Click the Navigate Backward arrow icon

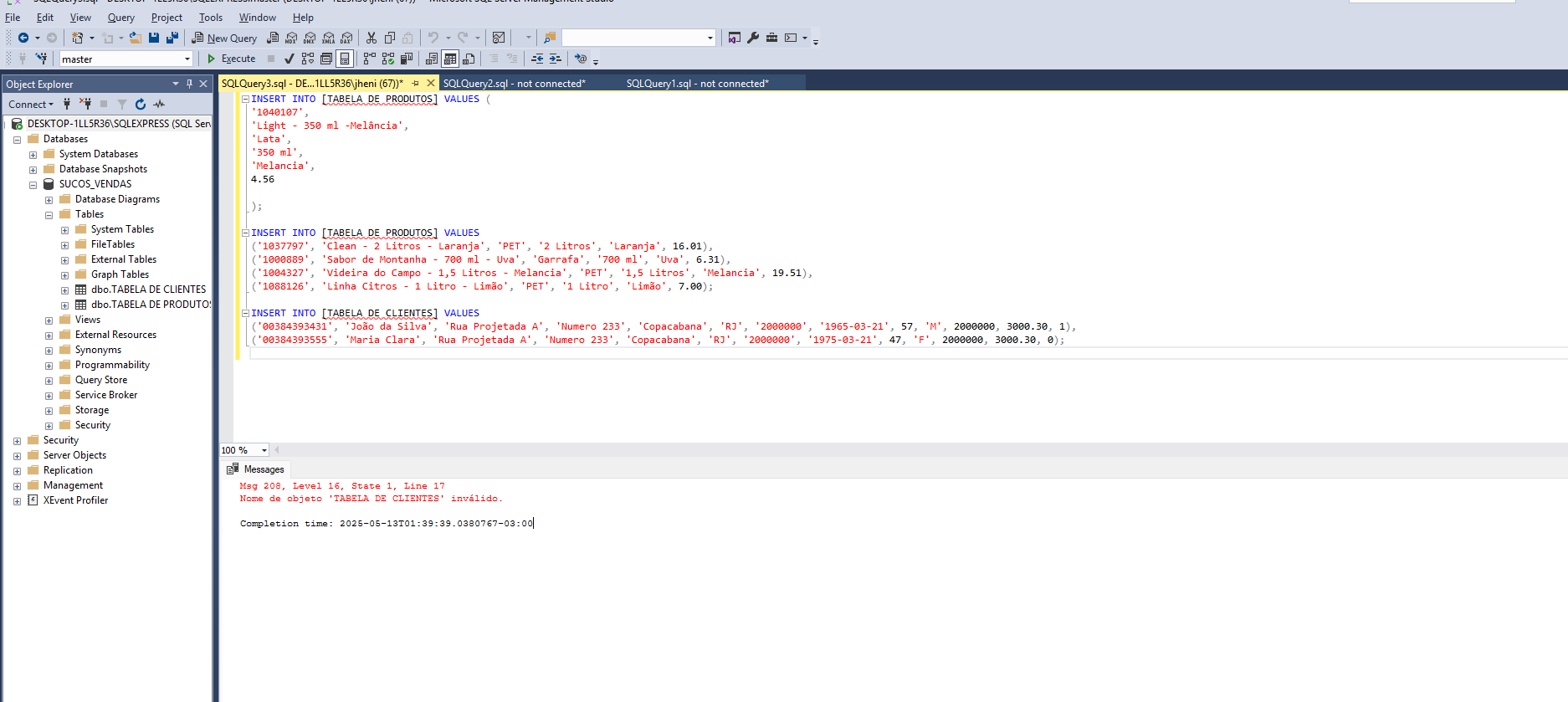(23, 38)
